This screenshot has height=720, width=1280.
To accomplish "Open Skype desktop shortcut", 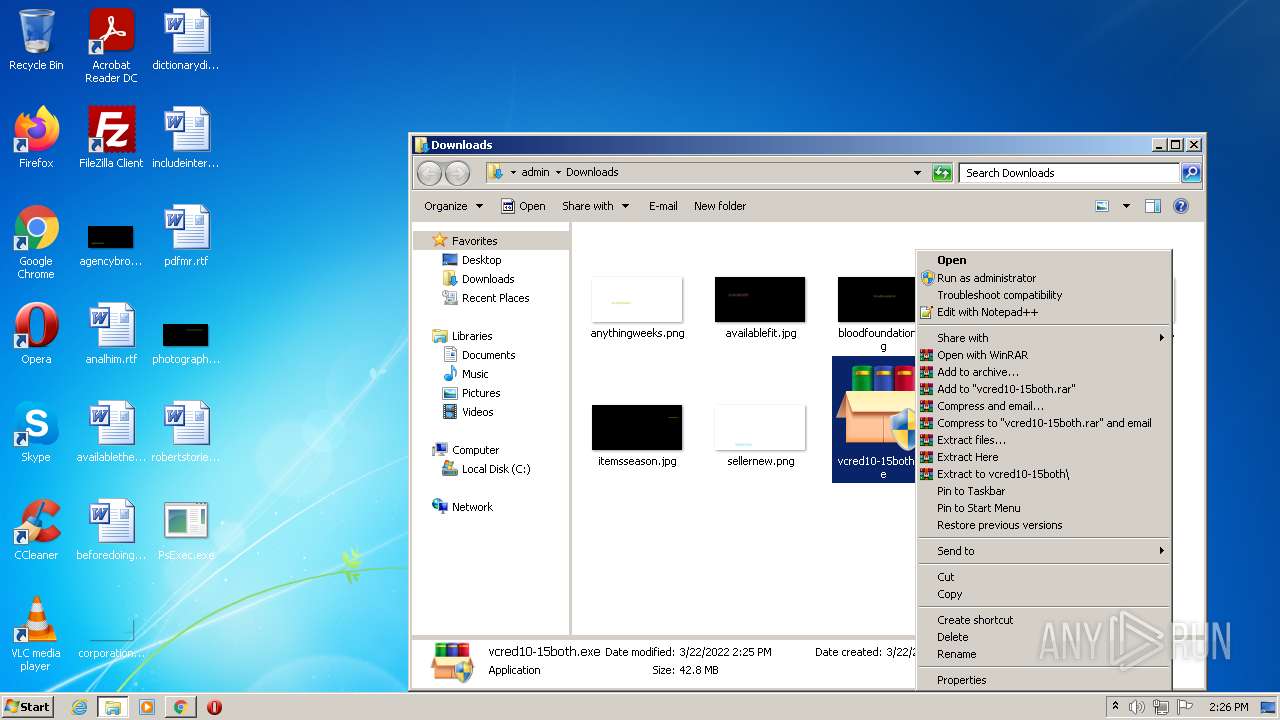I will 36,432.
